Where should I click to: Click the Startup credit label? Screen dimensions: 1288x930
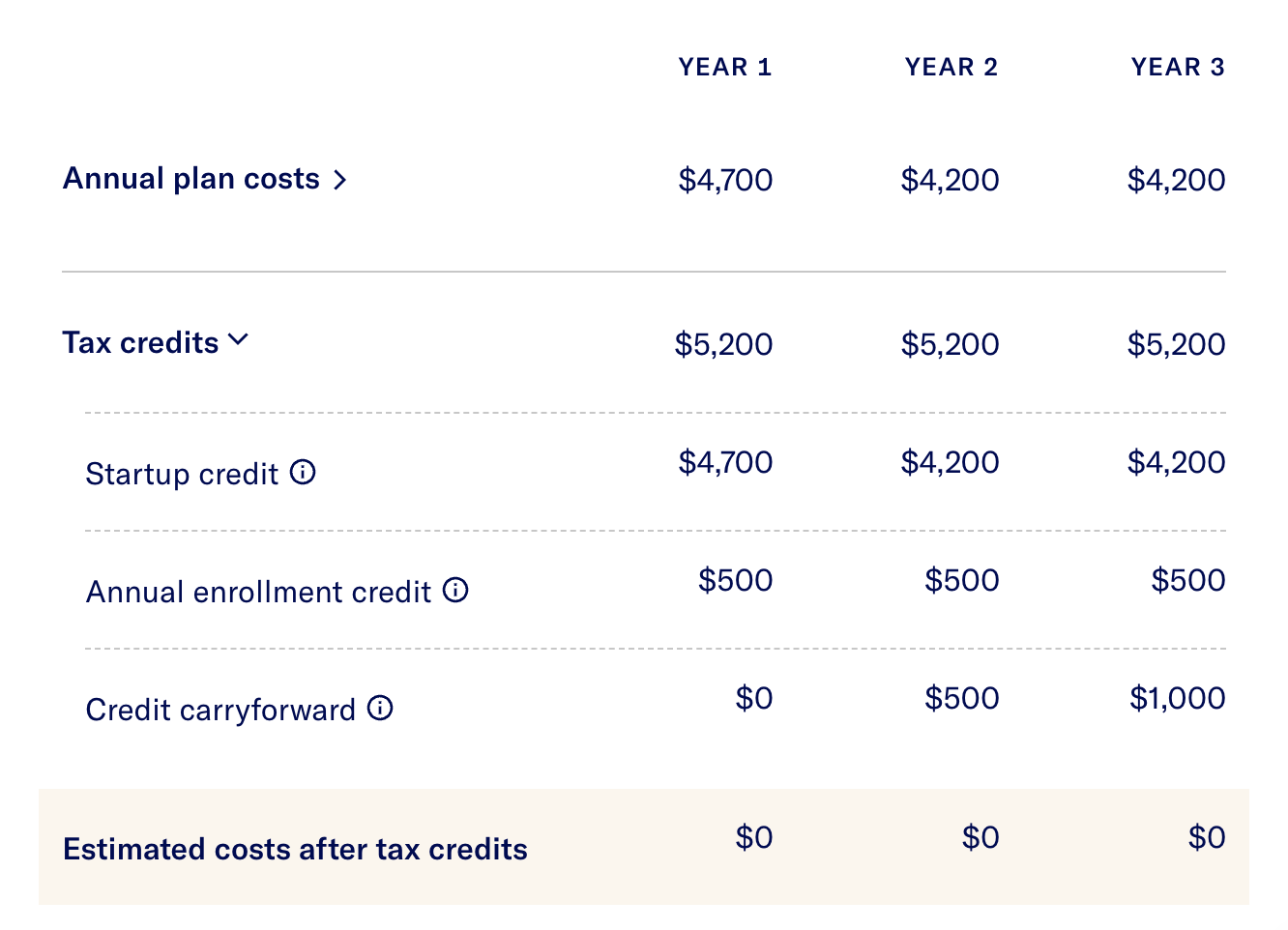click(182, 474)
